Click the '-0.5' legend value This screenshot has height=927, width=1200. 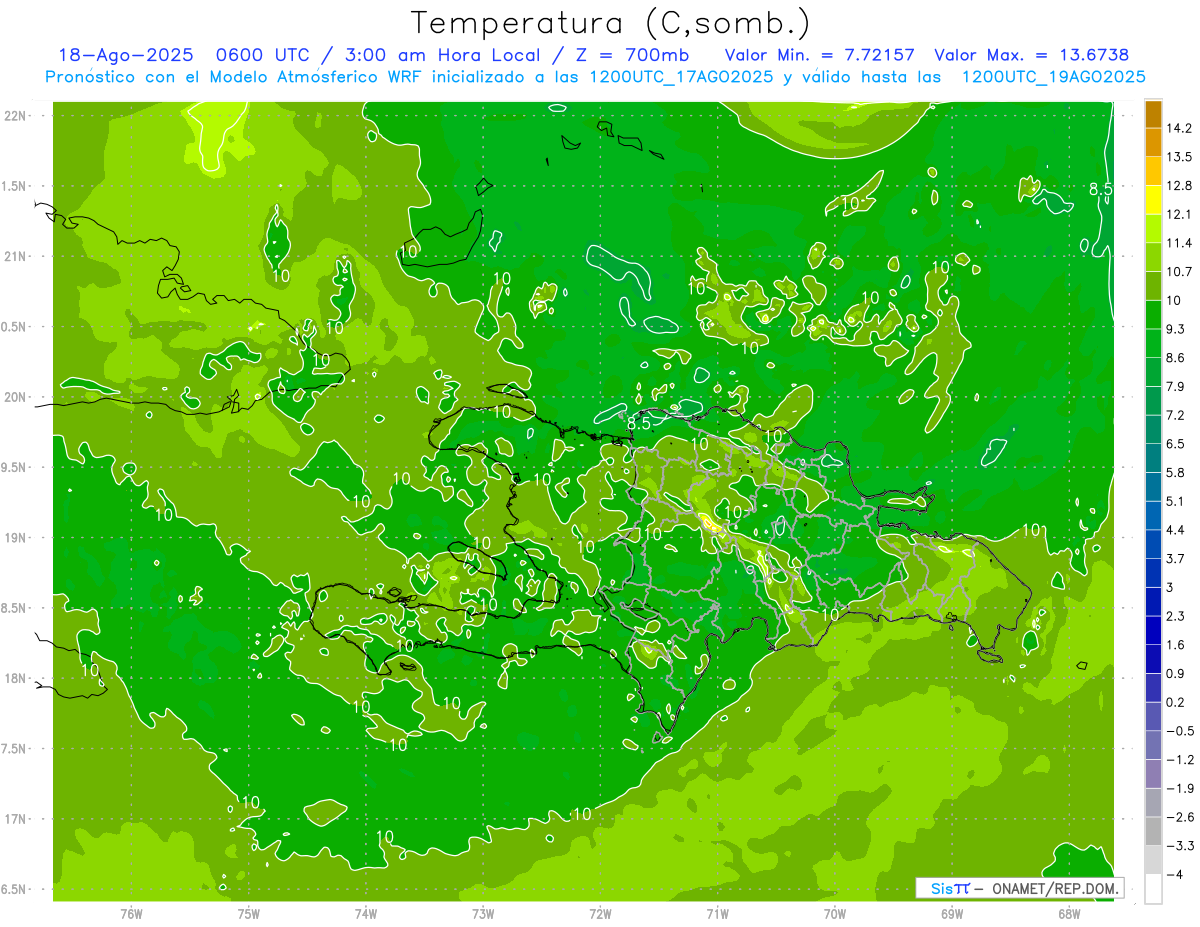1180,731
